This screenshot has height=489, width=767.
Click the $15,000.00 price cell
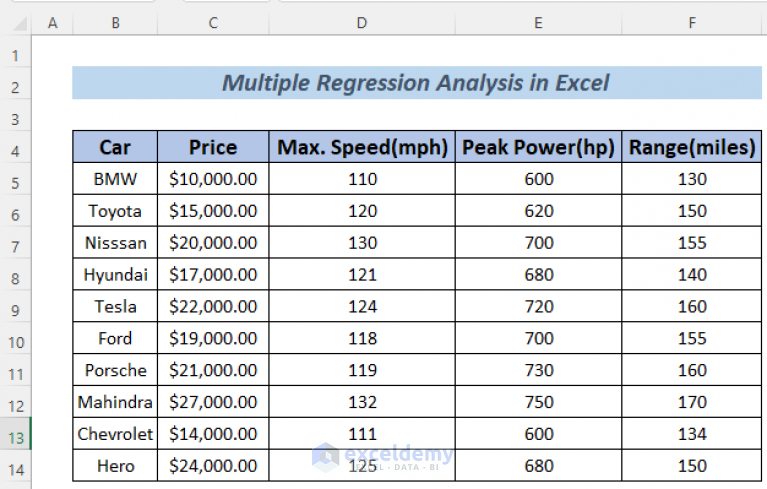tap(213, 211)
